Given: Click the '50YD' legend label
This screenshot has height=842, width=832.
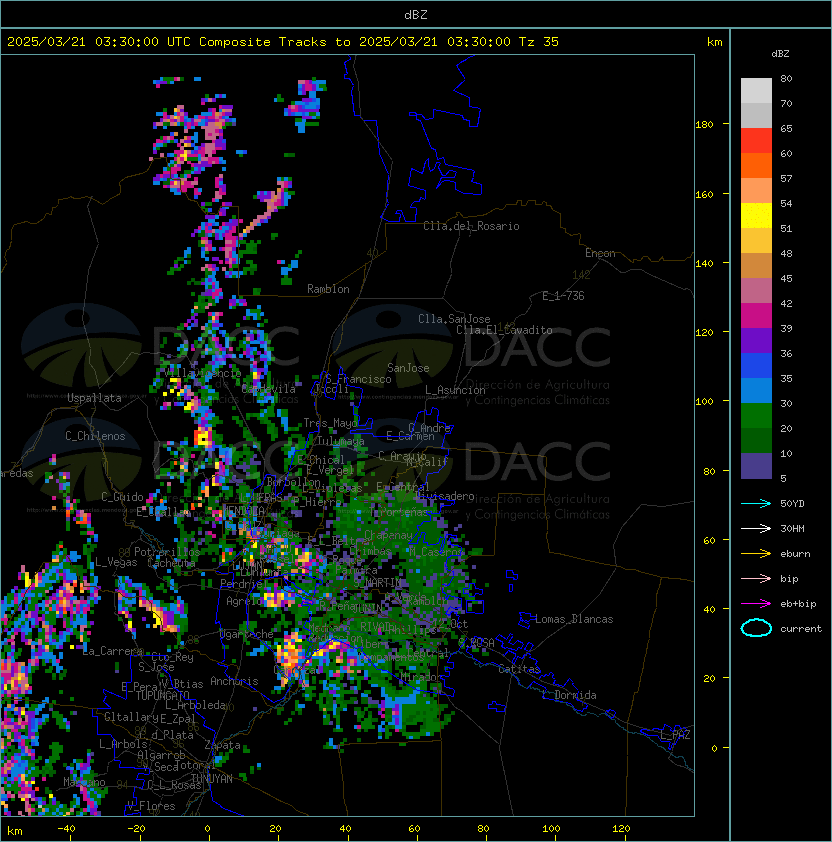Looking at the screenshot, I should pyautogui.click(x=792, y=504).
